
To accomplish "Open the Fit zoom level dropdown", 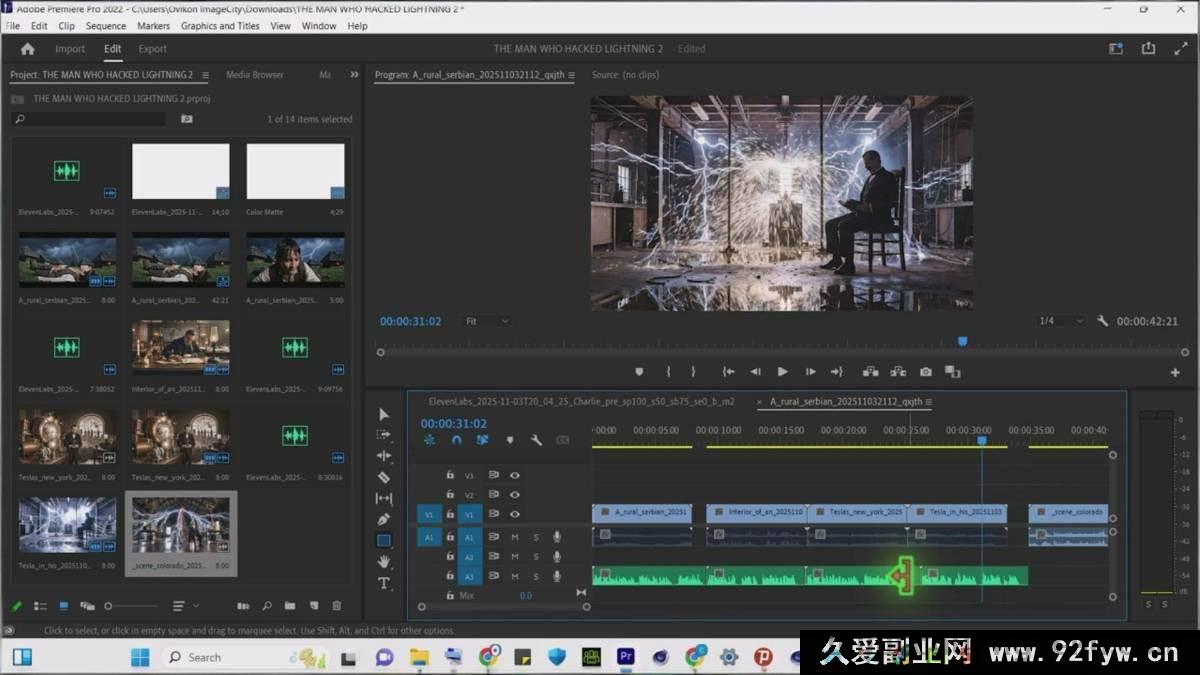I will [x=487, y=321].
